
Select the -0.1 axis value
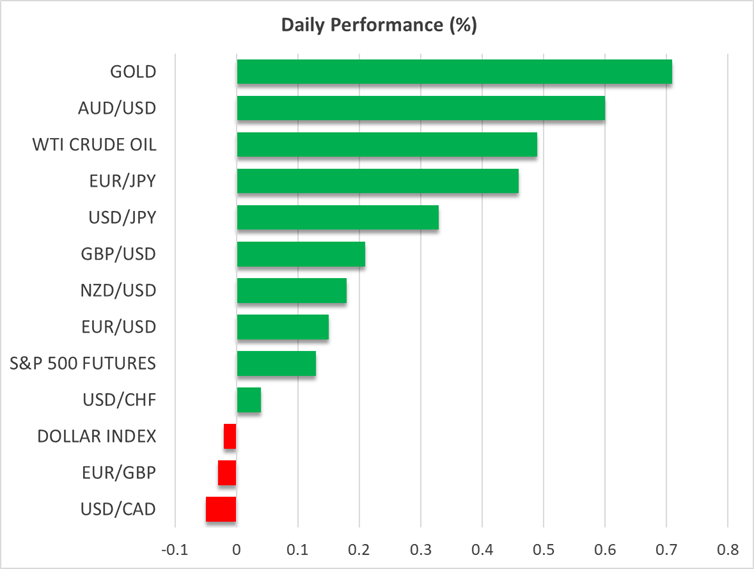[x=174, y=549]
